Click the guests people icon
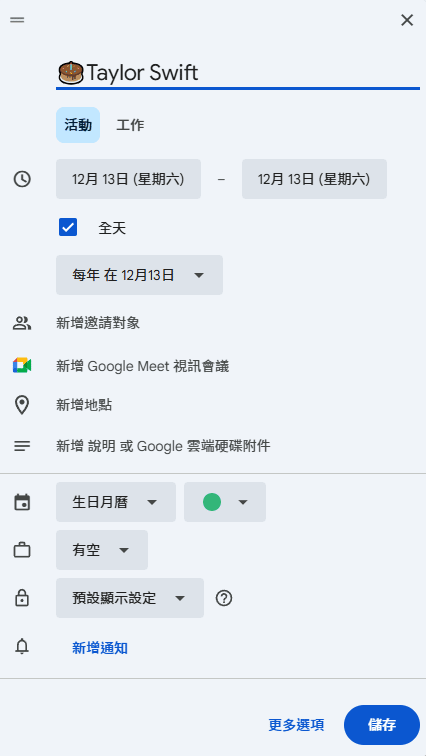426x756 pixels. point(22,323)
